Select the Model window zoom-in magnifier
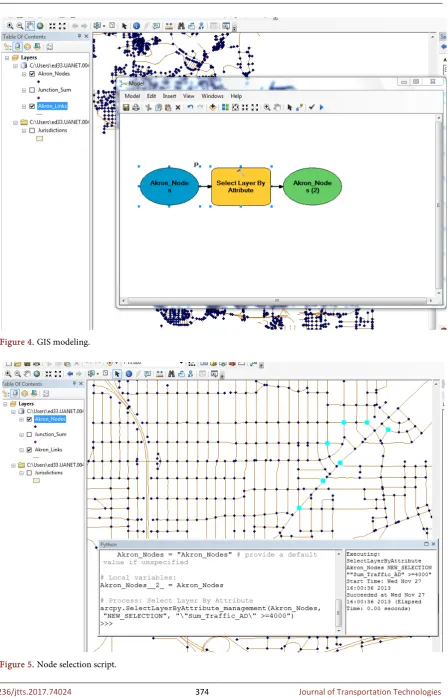This screenshot has width=448, height=698. point(267,107)
